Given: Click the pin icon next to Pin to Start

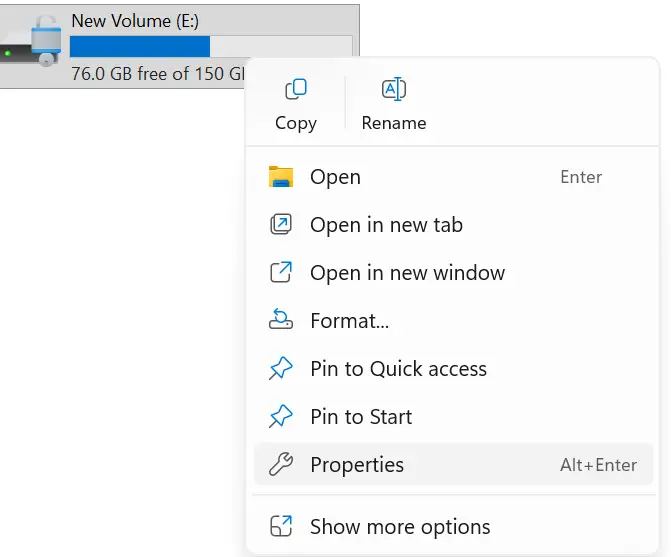Looking at the screenshot, I should point(281,417).
